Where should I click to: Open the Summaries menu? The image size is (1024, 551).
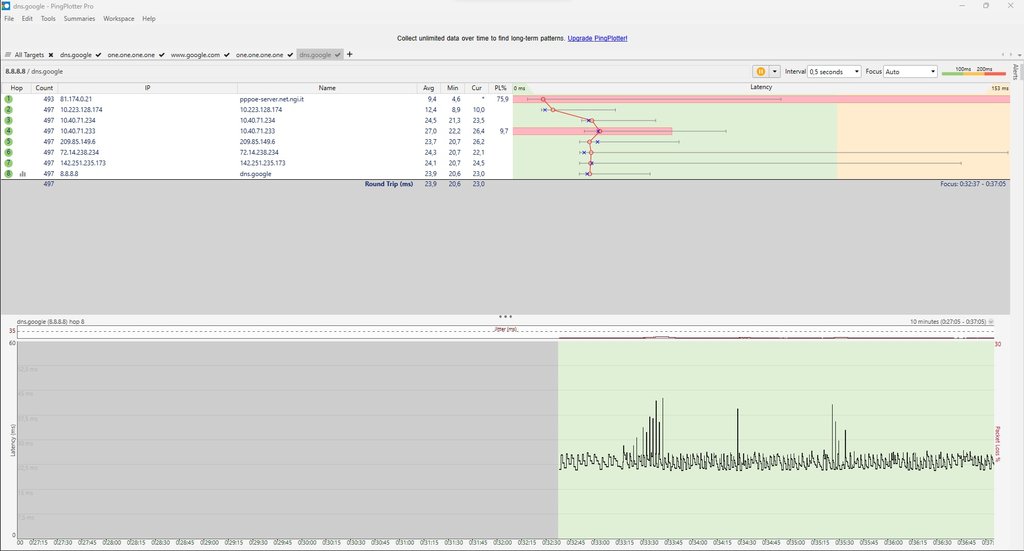(79, 19)
